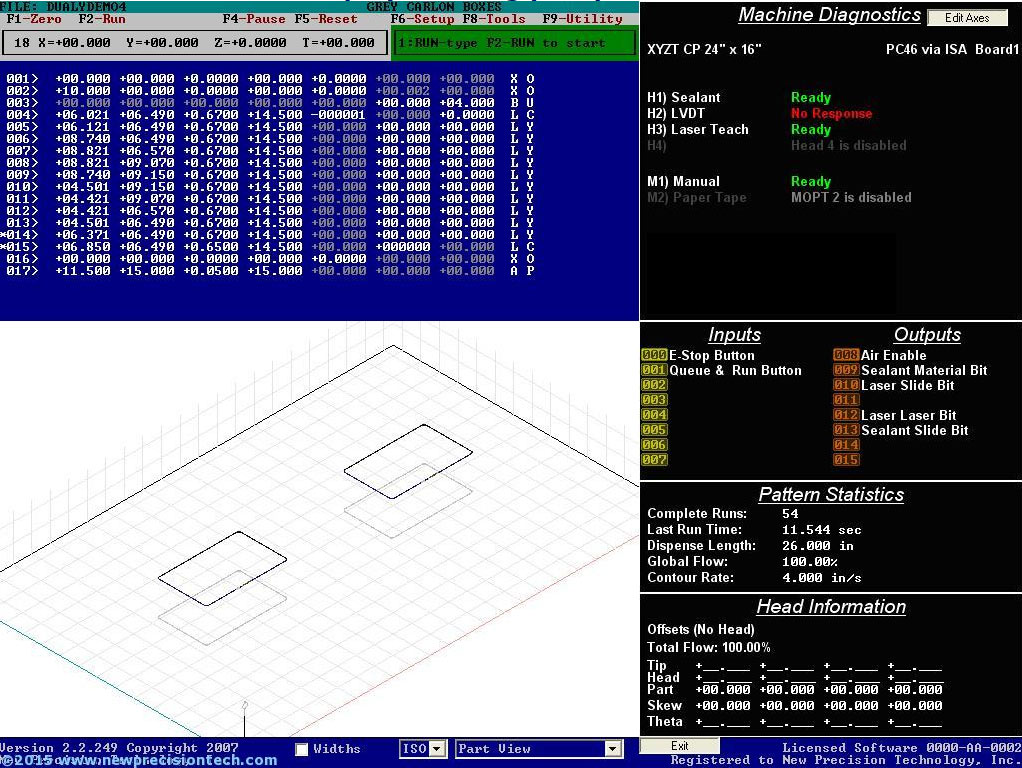Click H2) LVDT head entry
The width and height of the screenshot is (1022, 768).
click(676, 113)
